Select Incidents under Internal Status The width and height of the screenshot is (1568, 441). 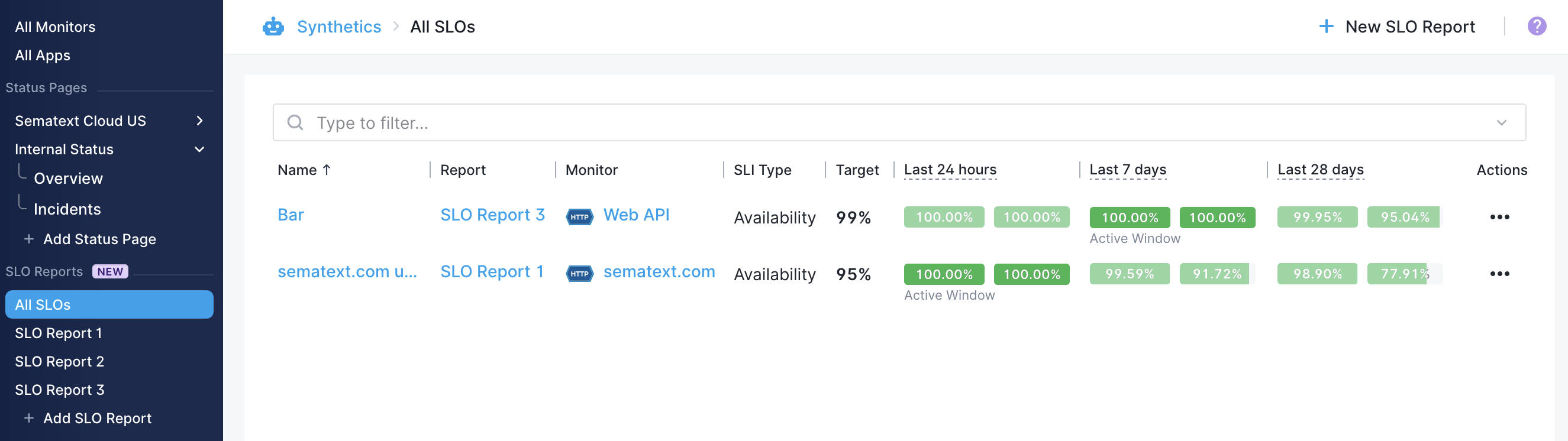point(67,209)
